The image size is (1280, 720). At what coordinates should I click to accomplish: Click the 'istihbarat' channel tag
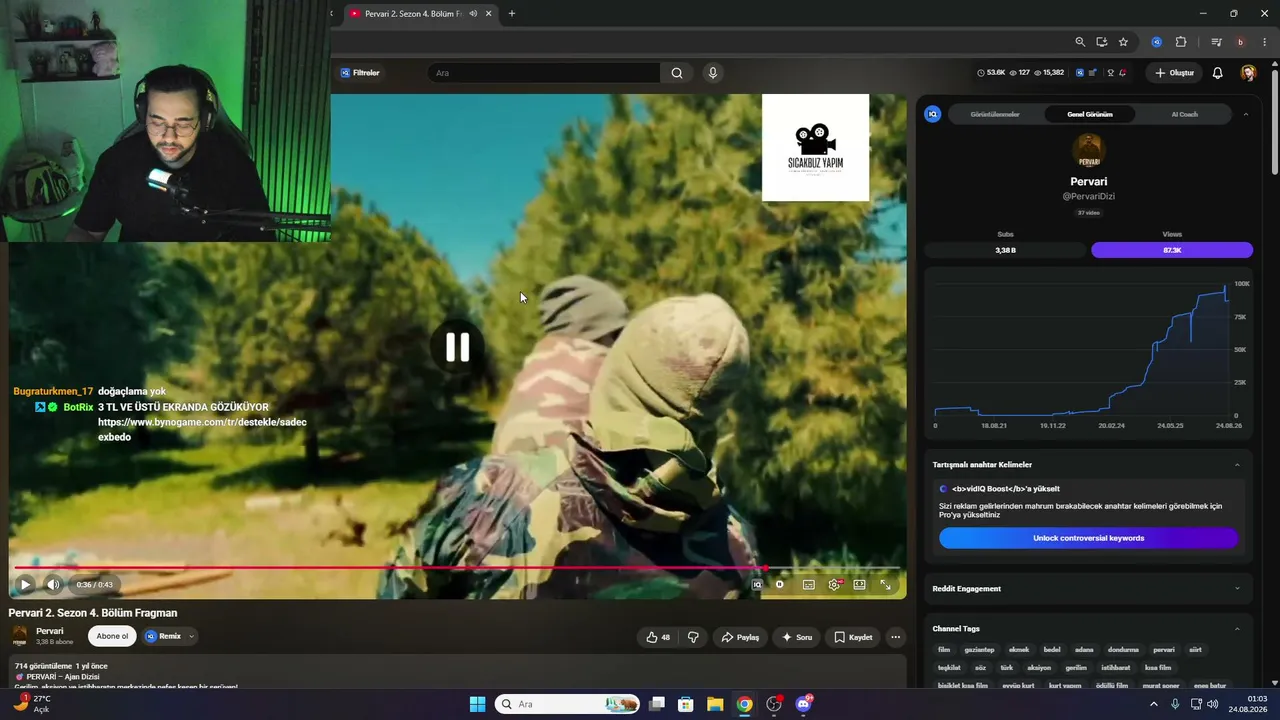pos(1115,668)
